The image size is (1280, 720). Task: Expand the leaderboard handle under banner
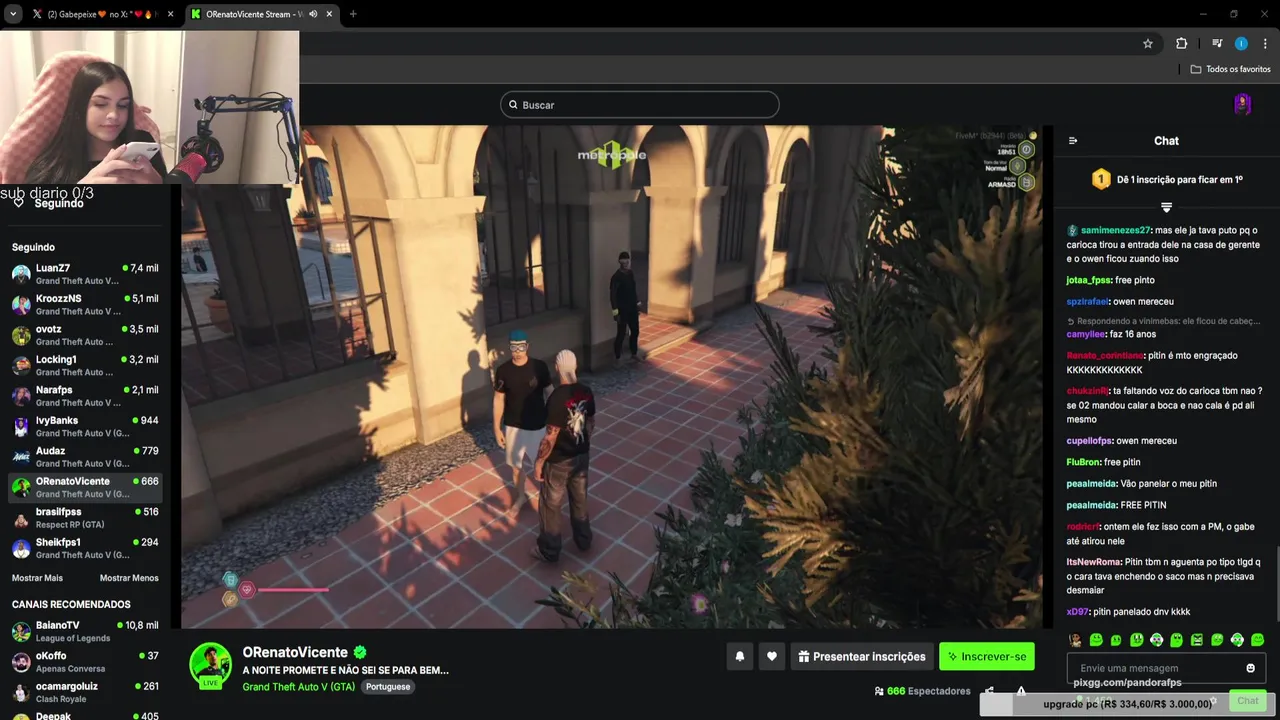pos(1166,207)
